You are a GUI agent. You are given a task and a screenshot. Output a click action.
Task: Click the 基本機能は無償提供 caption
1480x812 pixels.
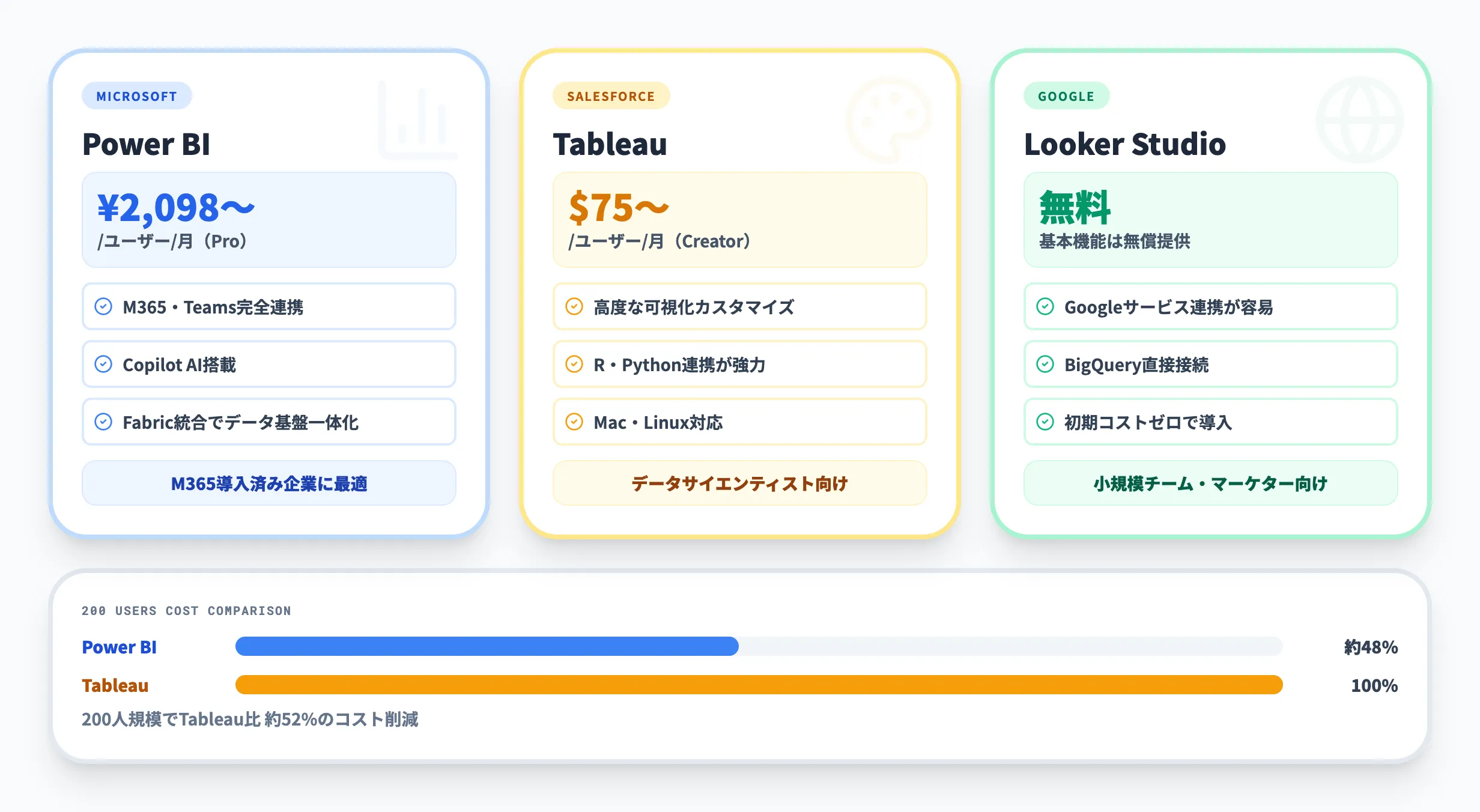coord(1115,241)
